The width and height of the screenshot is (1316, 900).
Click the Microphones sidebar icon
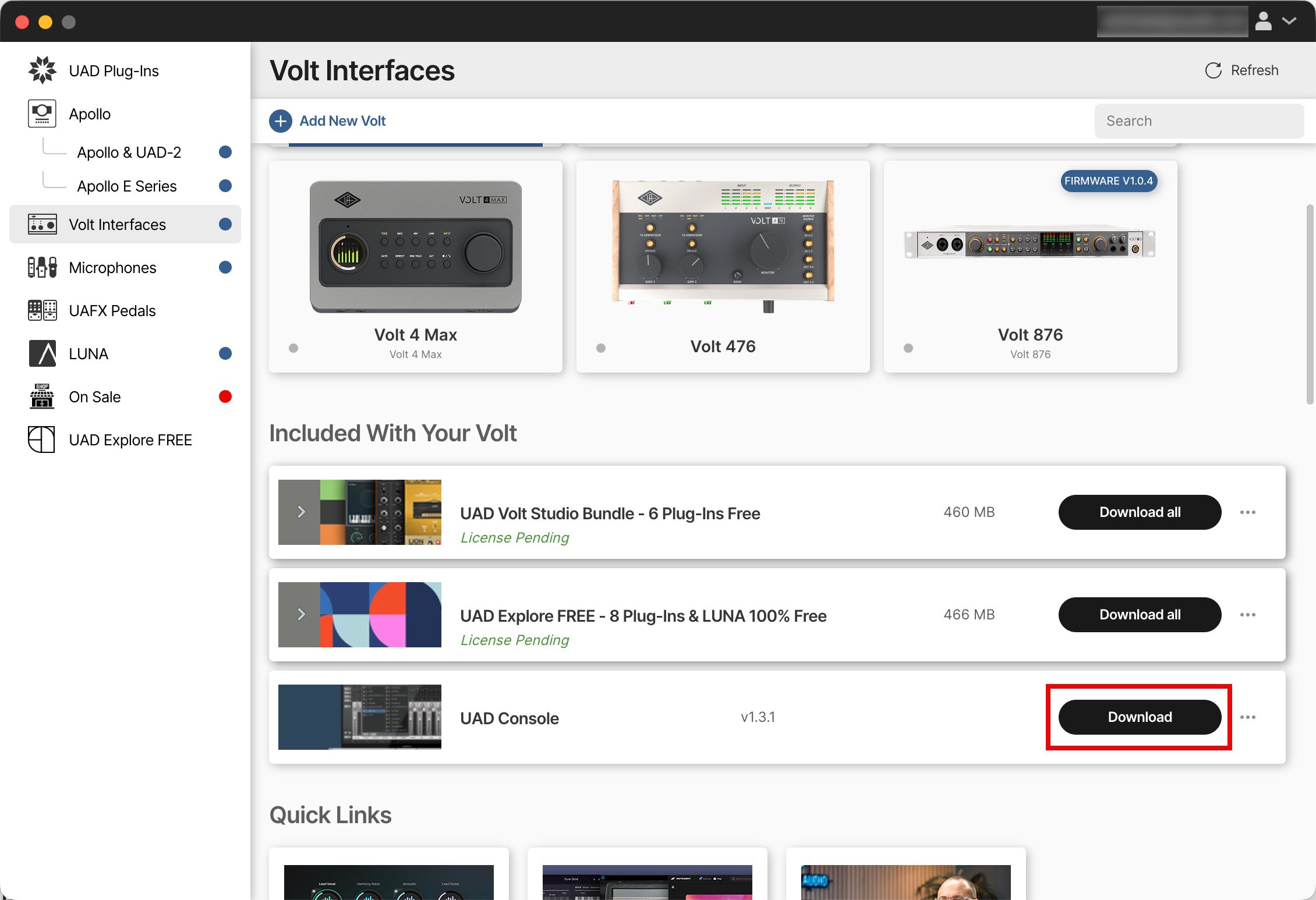coord(42,267)
